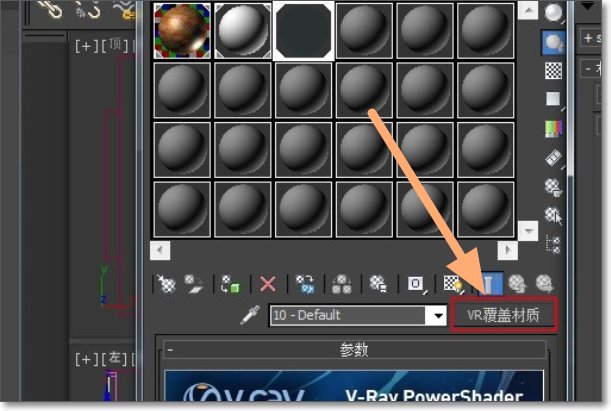The image size is (611, 411).
Task: Toggle Show Shaded Material in Viewport icon
Action: pos(453,284)
